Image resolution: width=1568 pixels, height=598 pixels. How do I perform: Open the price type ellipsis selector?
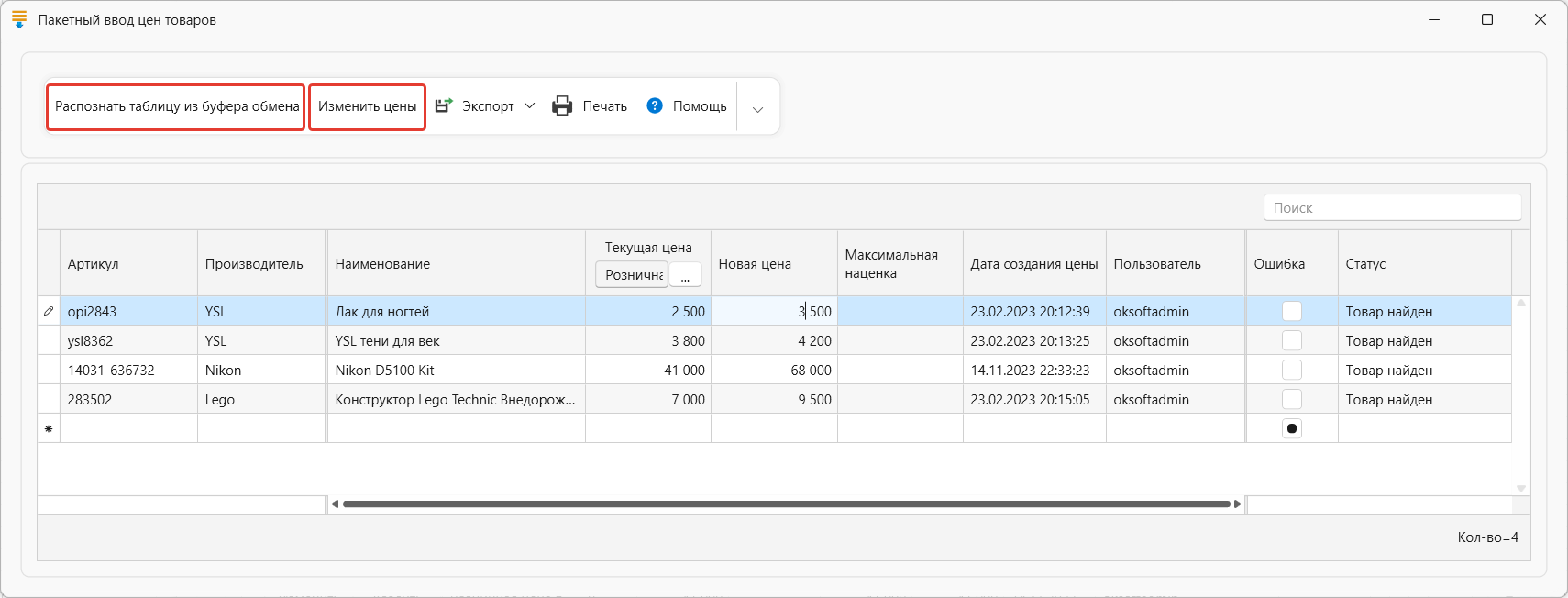point(685,274)
